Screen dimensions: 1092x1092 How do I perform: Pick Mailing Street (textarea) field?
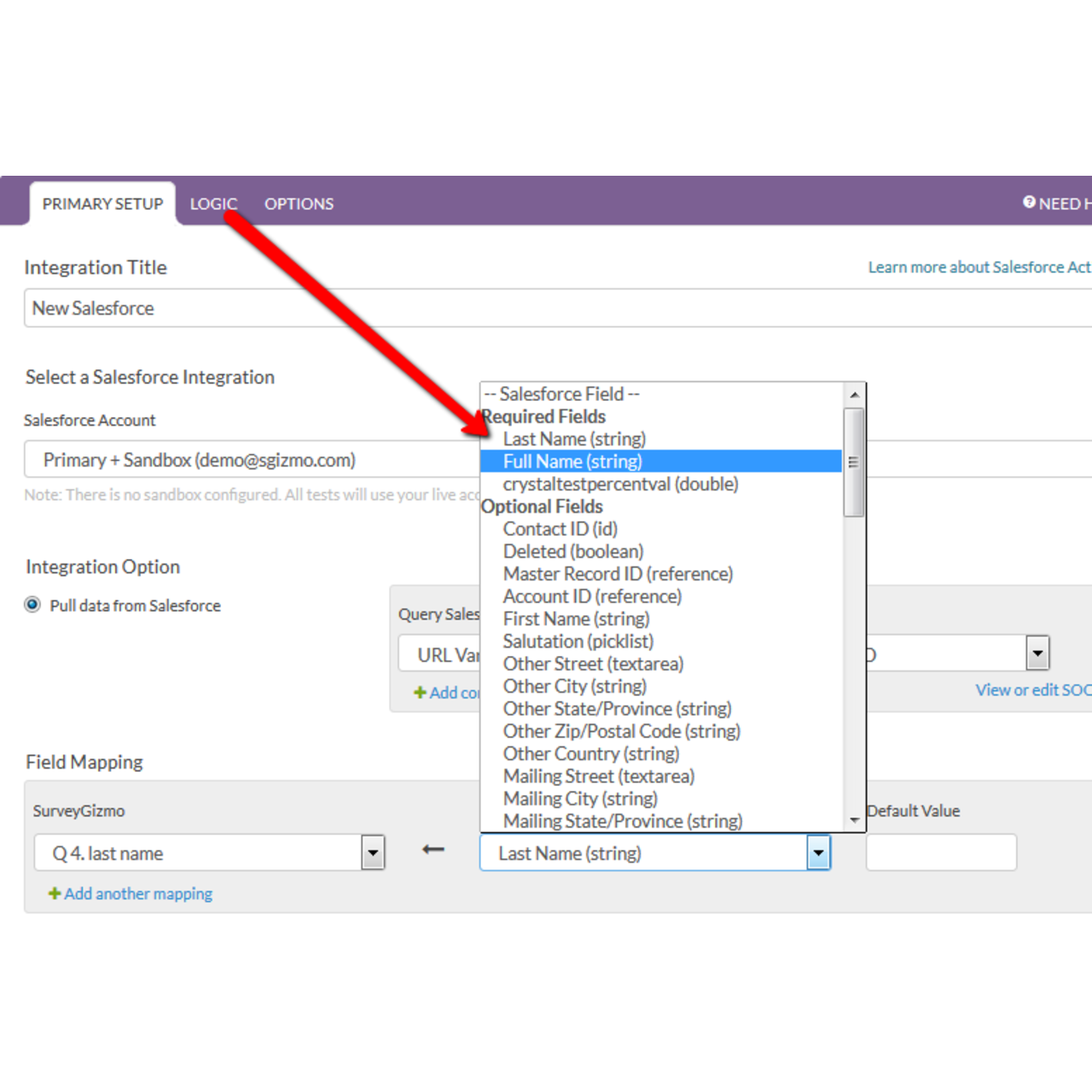click(598, 776)
